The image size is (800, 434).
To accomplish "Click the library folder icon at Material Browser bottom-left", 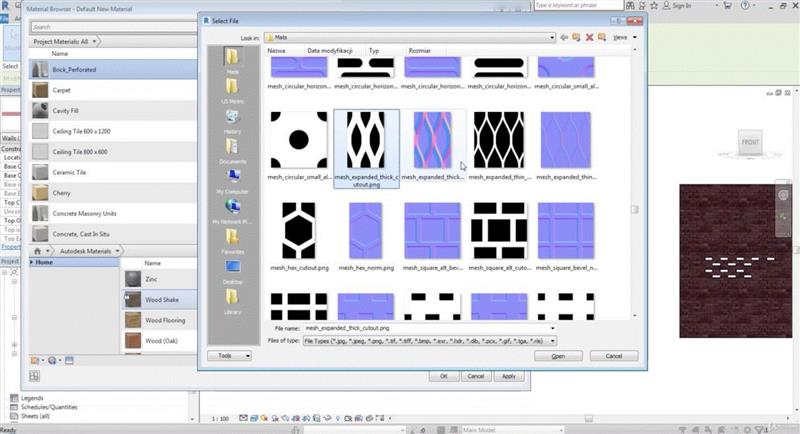I will tap(35, 361).
